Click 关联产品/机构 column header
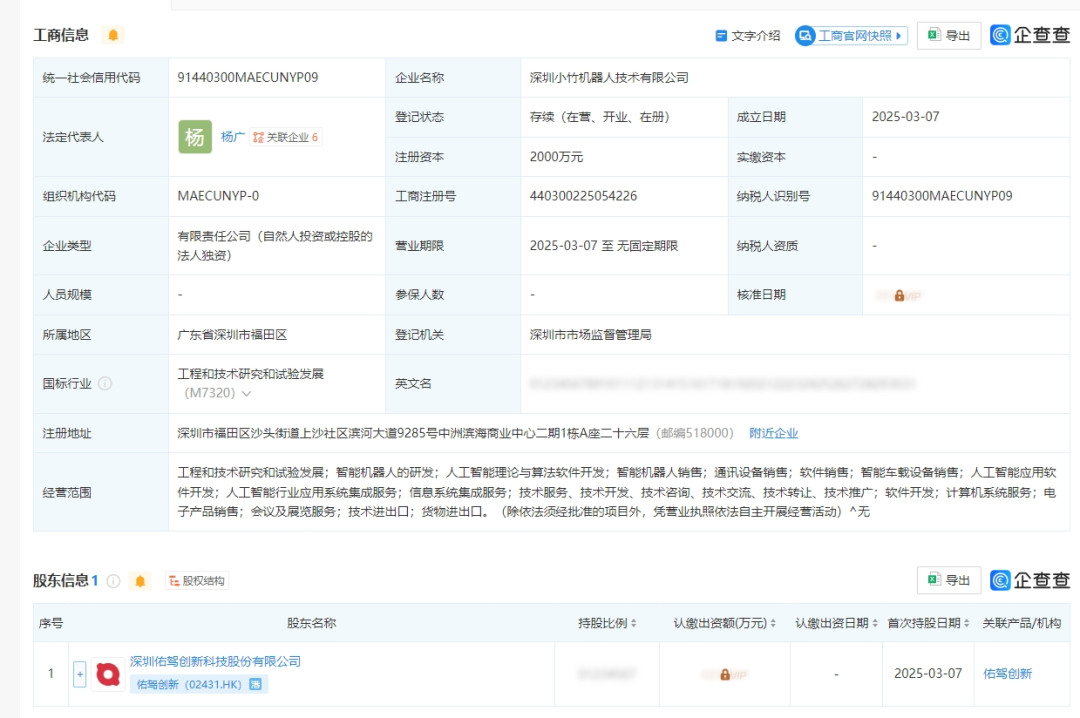 (x=1021, y=624)
